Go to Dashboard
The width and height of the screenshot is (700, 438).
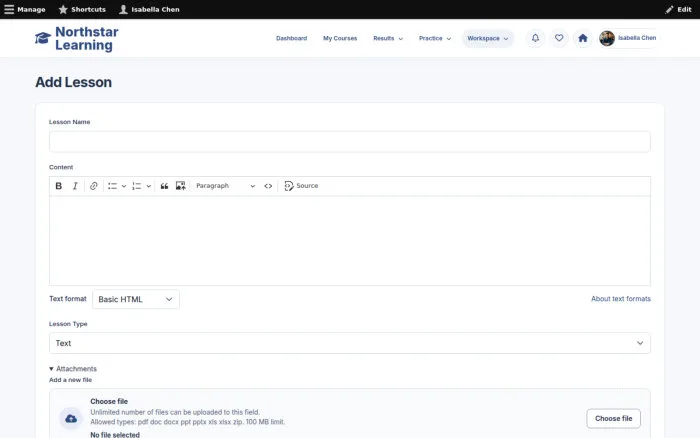coord(292,38)
